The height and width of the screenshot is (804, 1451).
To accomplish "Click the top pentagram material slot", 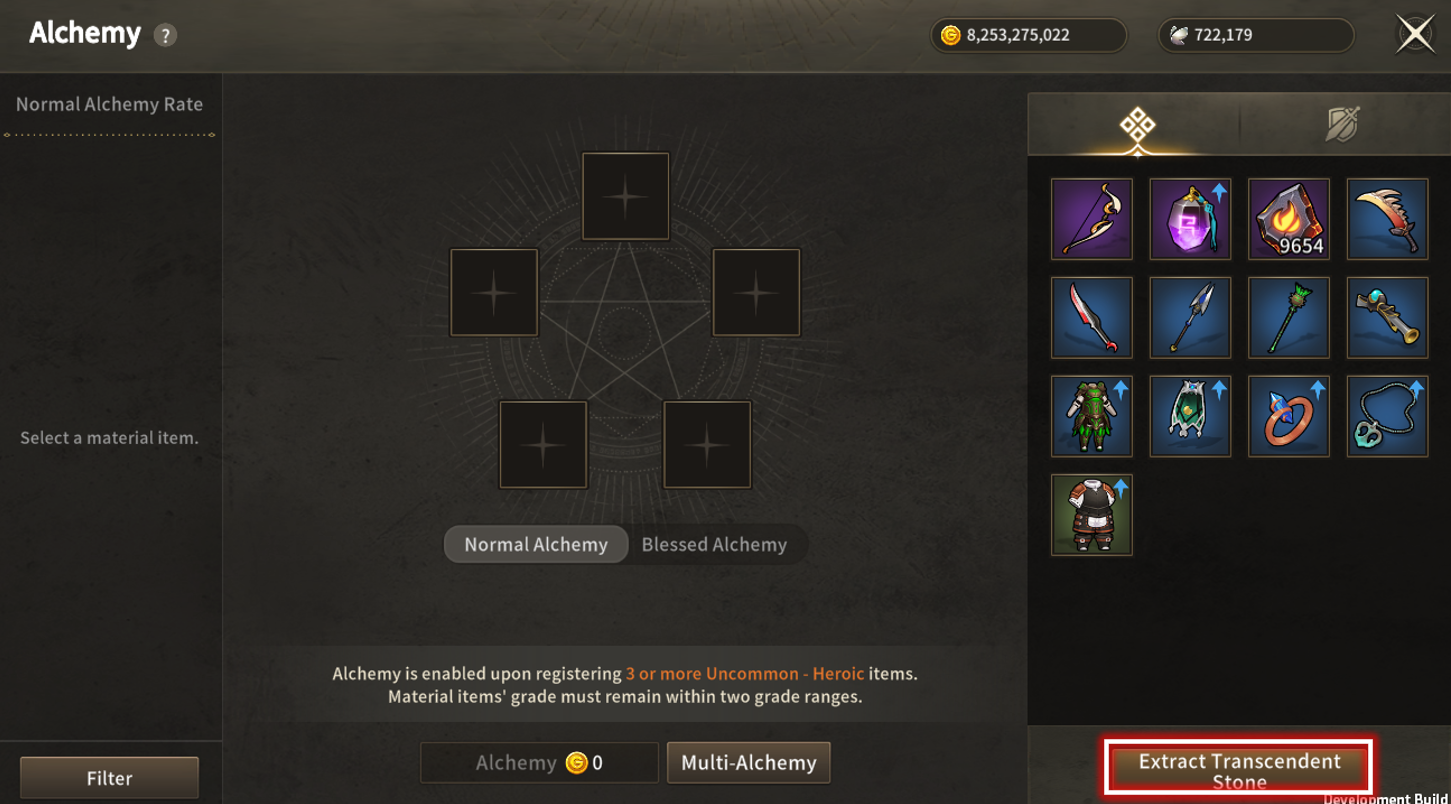I will 625,196.
